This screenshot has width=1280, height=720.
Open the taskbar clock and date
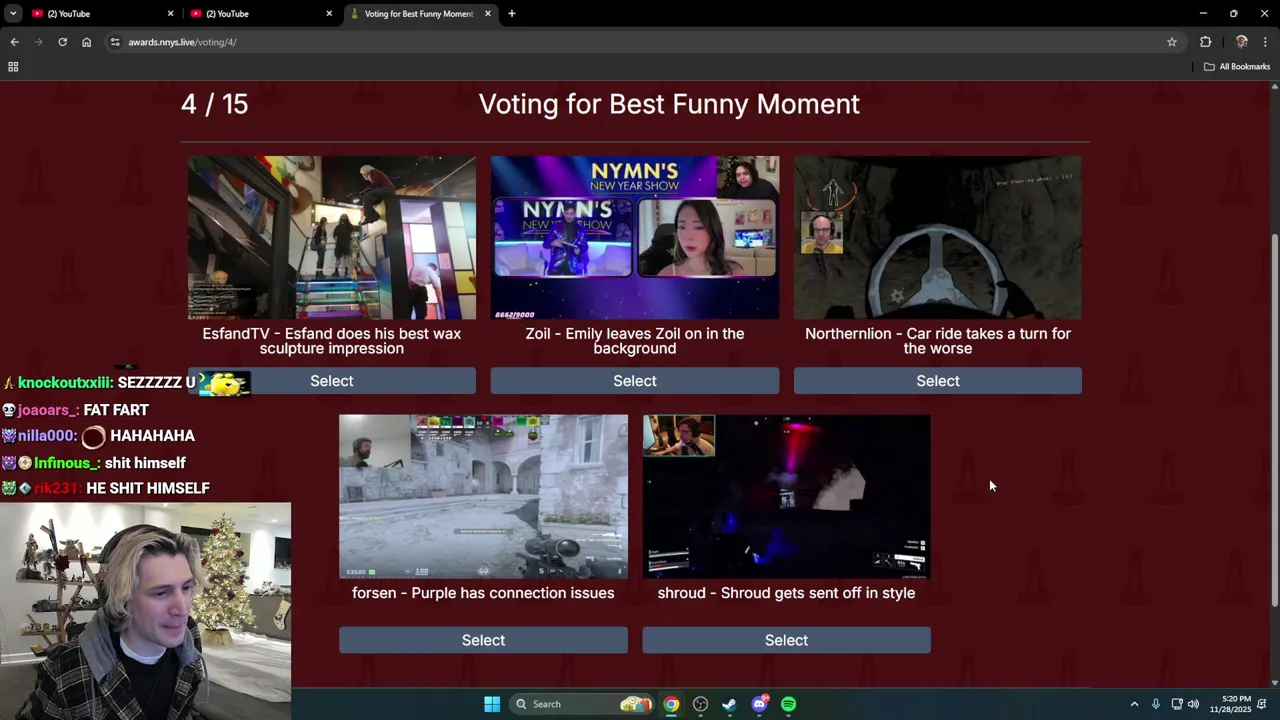[x=1230, y=704]
